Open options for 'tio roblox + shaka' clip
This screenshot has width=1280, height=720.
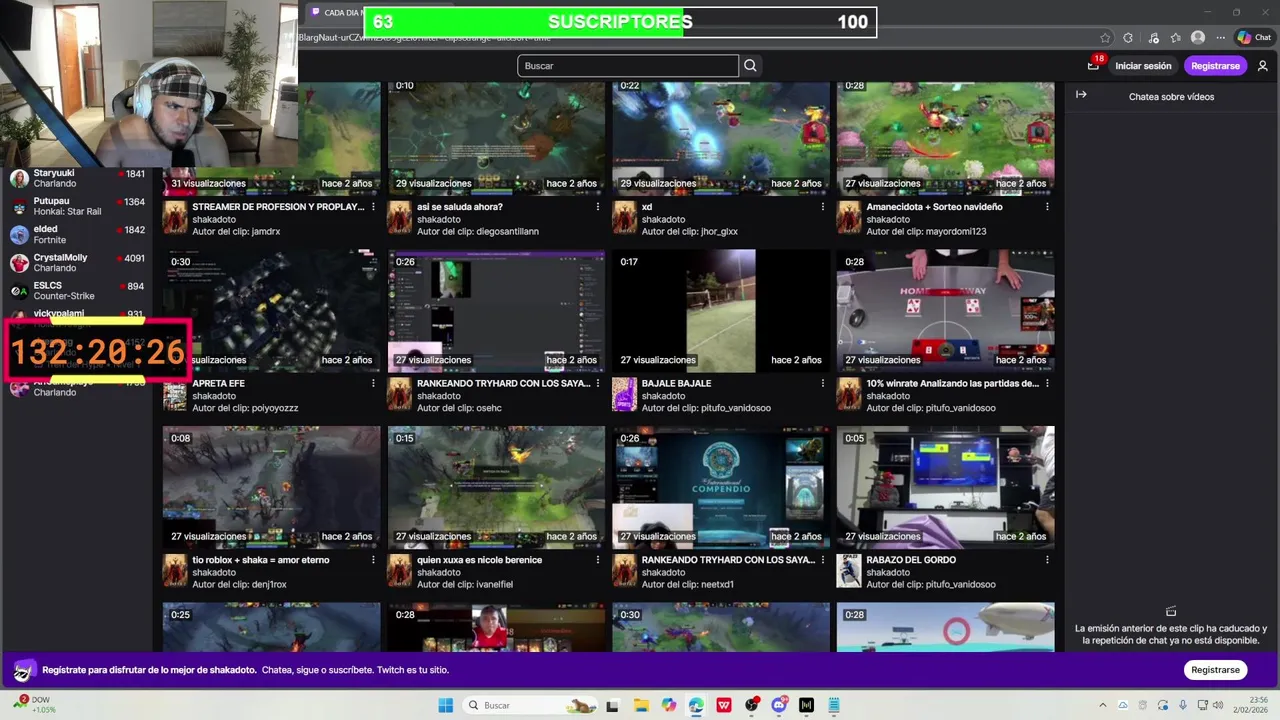click(373, 560)
